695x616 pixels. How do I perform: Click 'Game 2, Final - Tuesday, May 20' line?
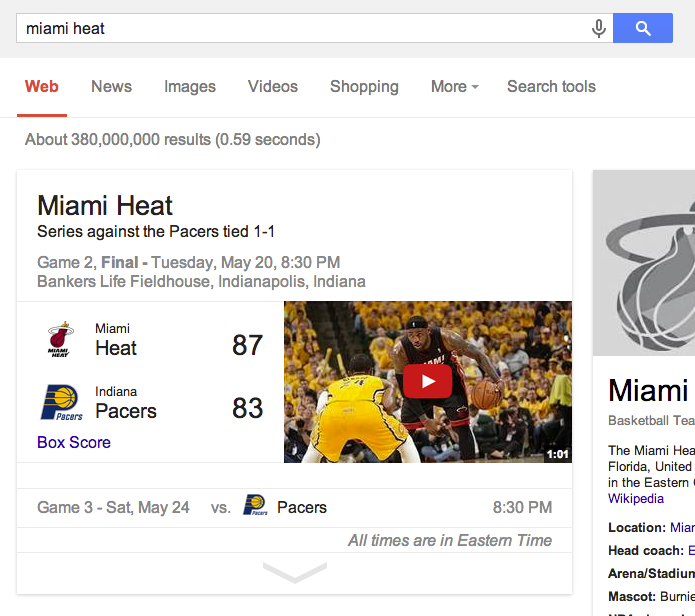tap(188, 262)
